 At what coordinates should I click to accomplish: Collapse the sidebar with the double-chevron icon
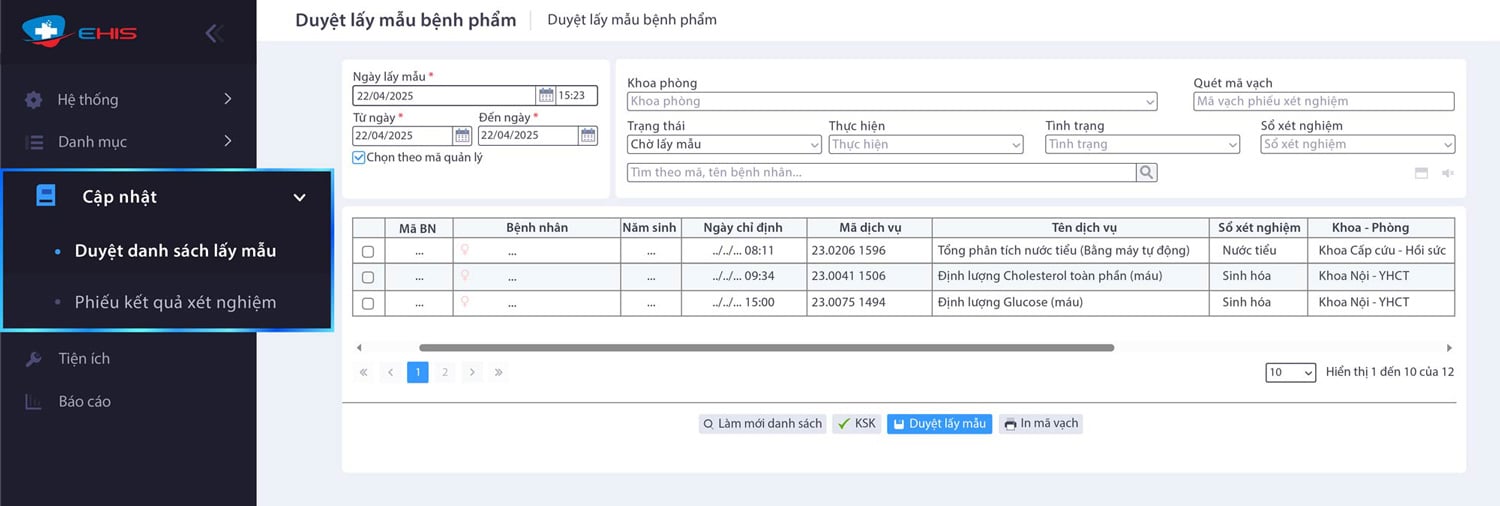click(x=212, y=33)
